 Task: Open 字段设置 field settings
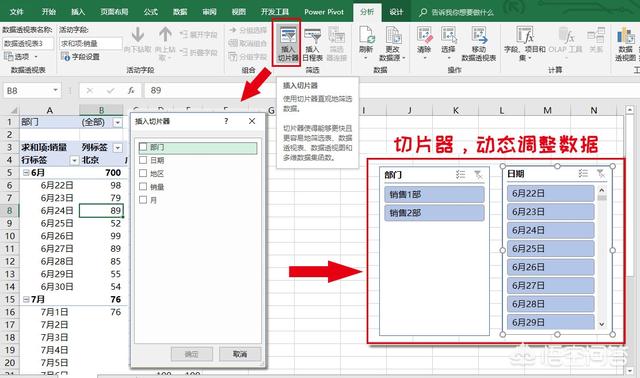(80, 57)
